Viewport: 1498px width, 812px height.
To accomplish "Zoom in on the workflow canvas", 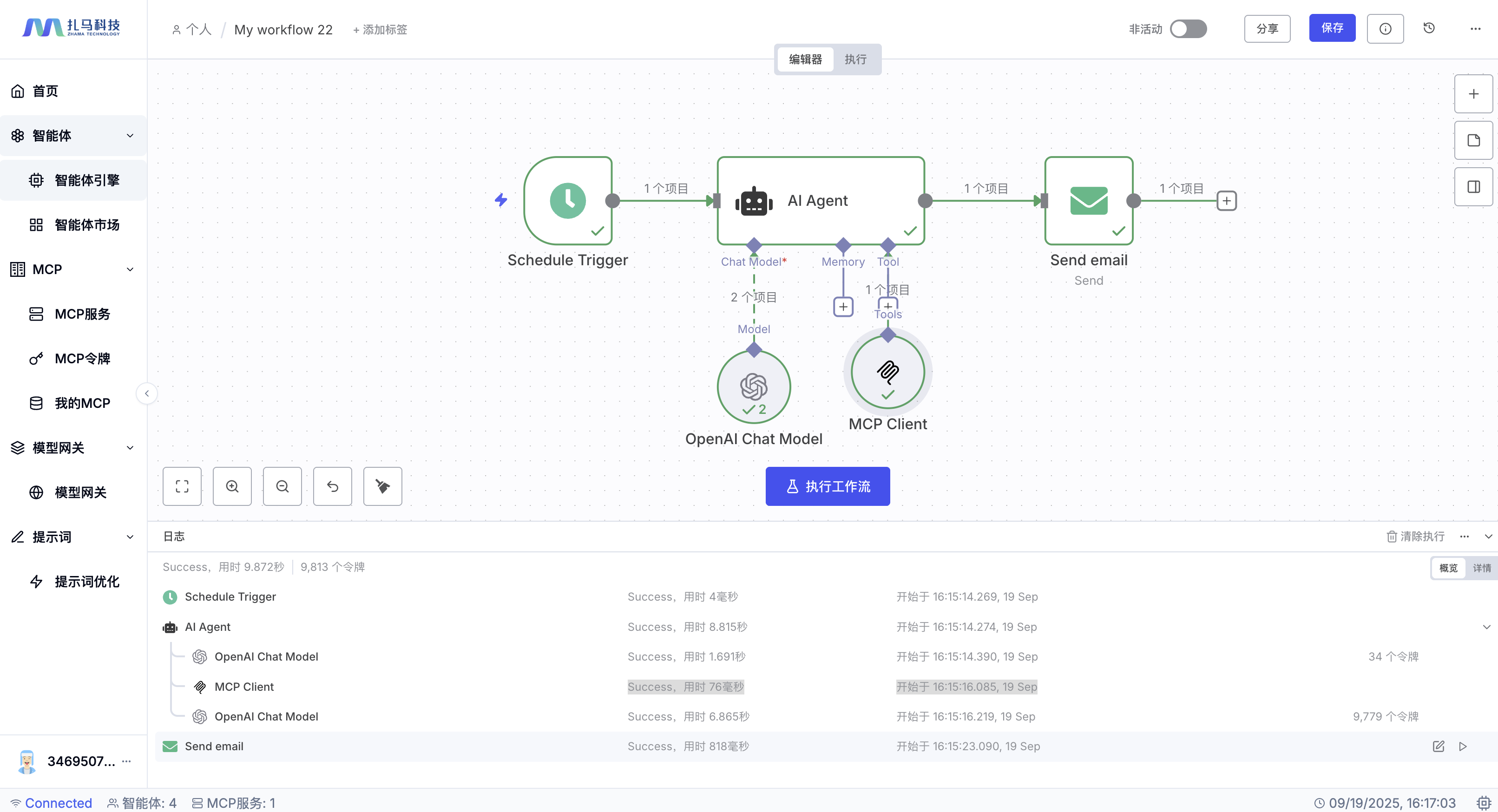I will click(x=232, y=486).
